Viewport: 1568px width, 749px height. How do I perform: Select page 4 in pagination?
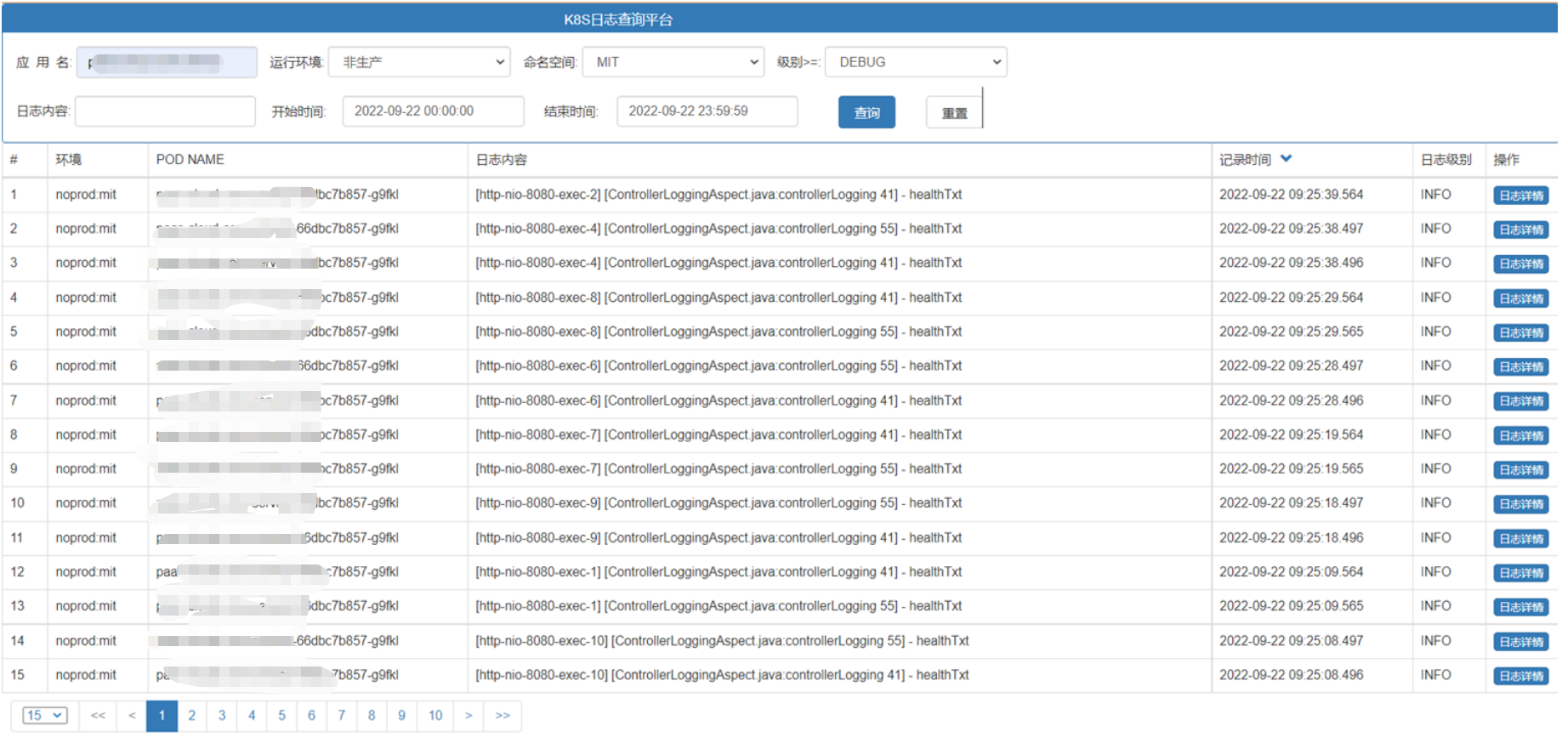tap(252, 716)
